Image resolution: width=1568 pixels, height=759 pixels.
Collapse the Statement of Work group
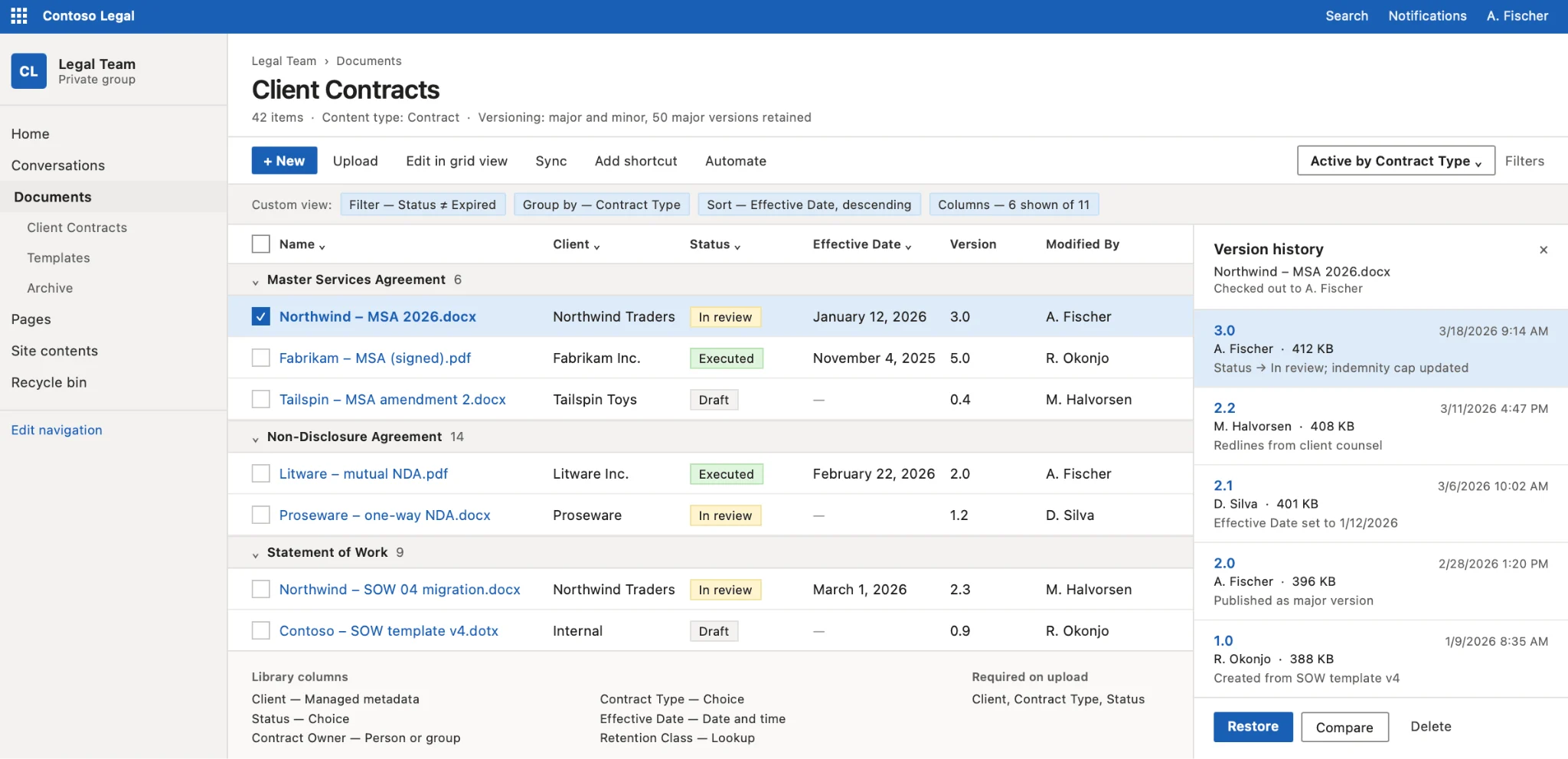pyautogui.click(x=256, y=554)
